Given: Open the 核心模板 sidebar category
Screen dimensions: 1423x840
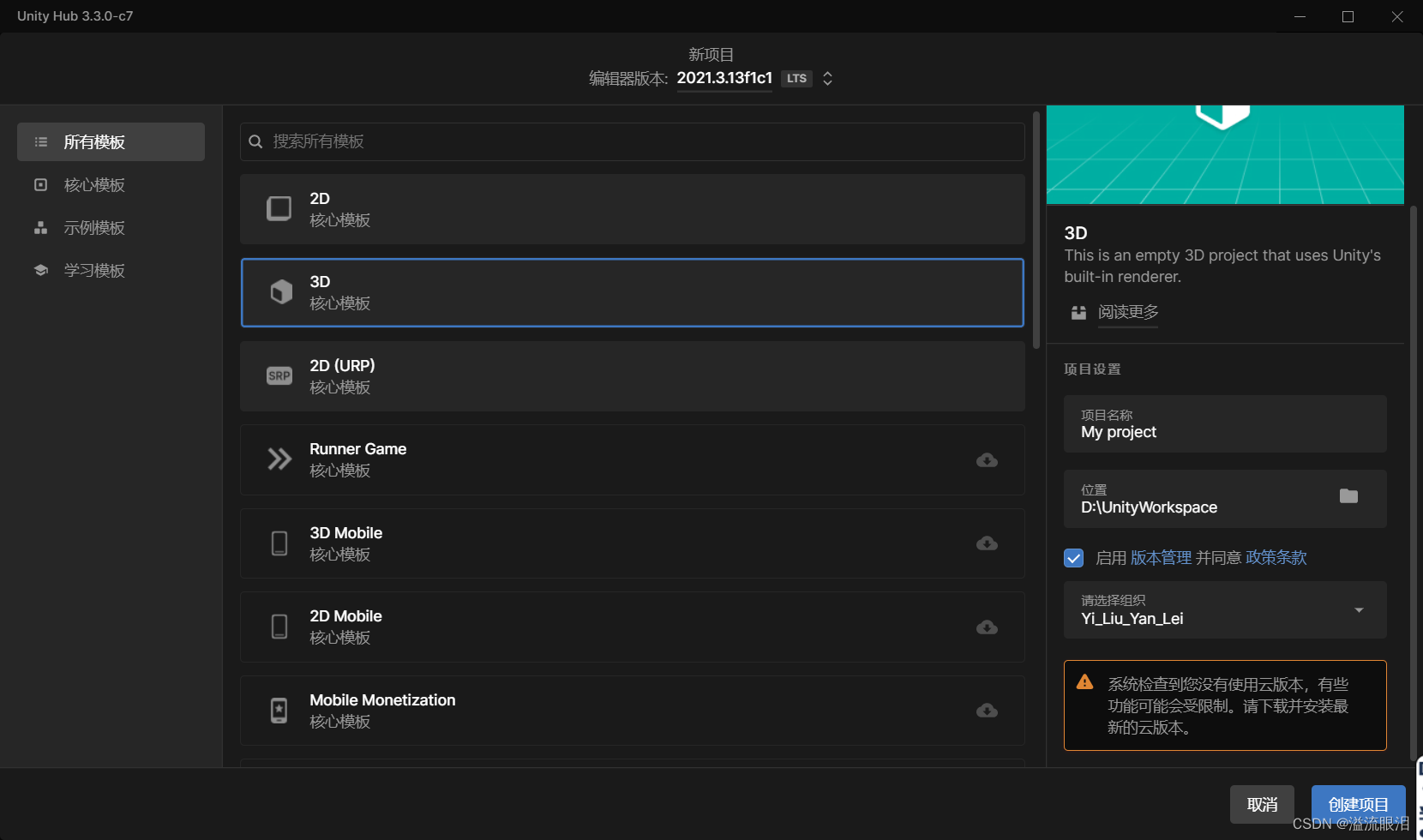Looking at the screenshot, I should click(x=111, y=184).
